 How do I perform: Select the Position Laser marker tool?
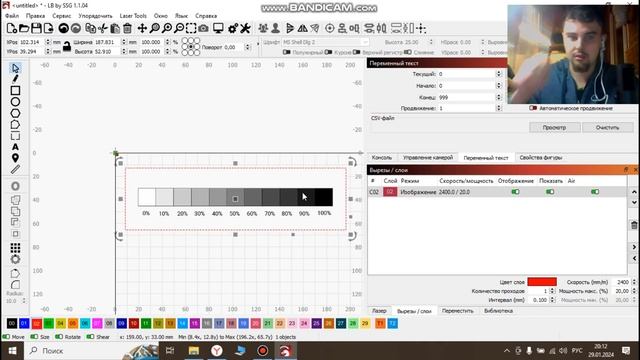click(x=16, y=158)
